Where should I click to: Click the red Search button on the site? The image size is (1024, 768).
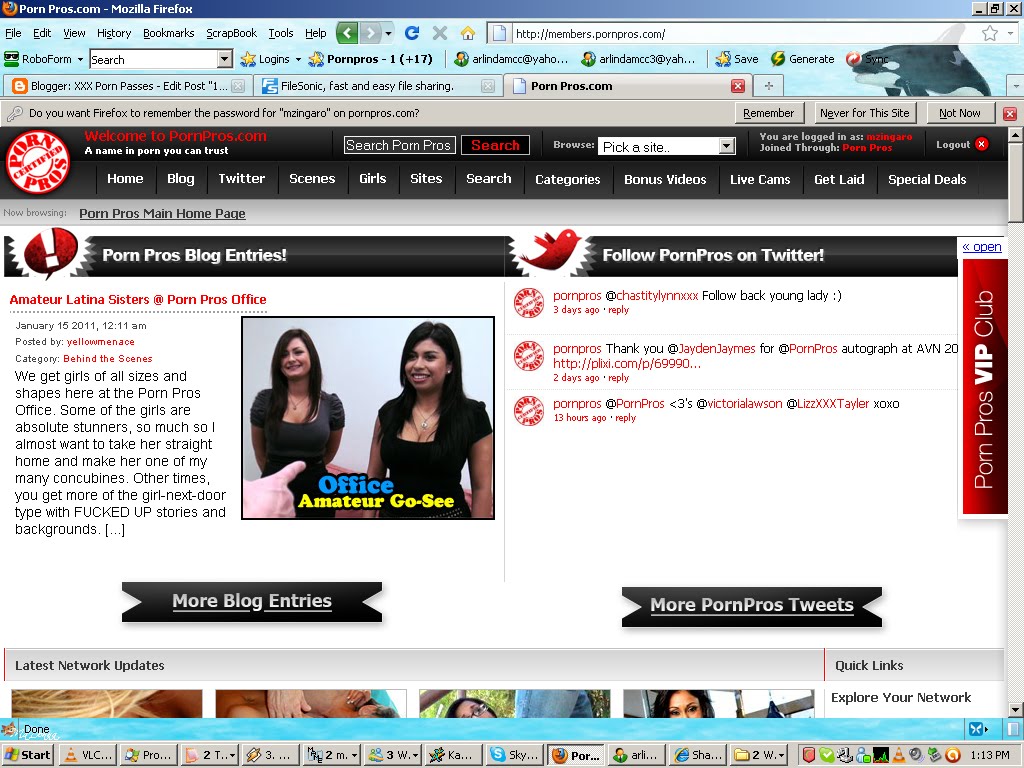[495, 145]
